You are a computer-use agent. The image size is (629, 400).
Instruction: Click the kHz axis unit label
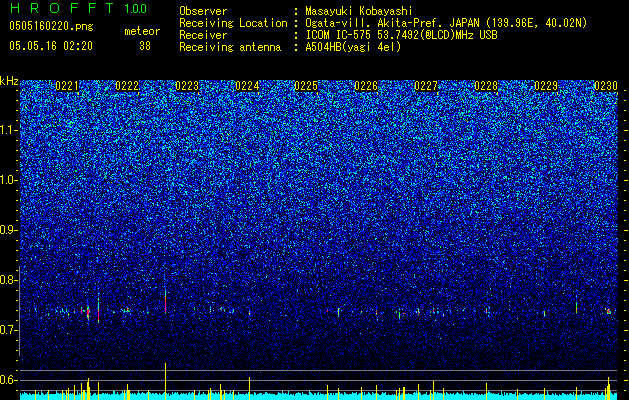pos(9,81)
